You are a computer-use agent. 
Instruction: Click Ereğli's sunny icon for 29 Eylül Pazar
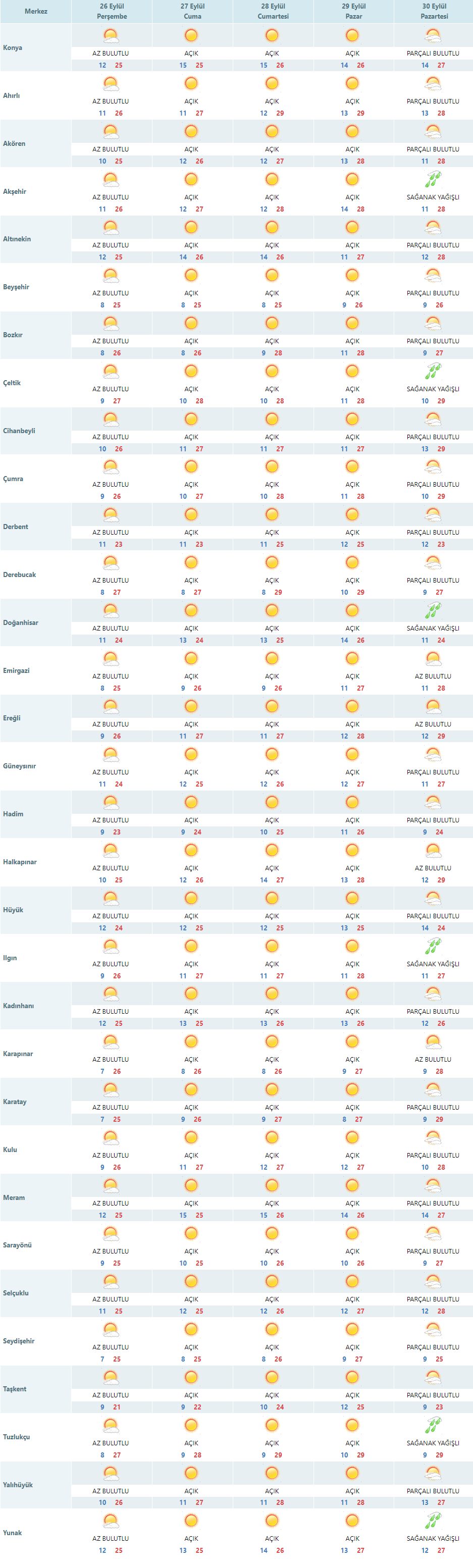(x=352, y=707)
